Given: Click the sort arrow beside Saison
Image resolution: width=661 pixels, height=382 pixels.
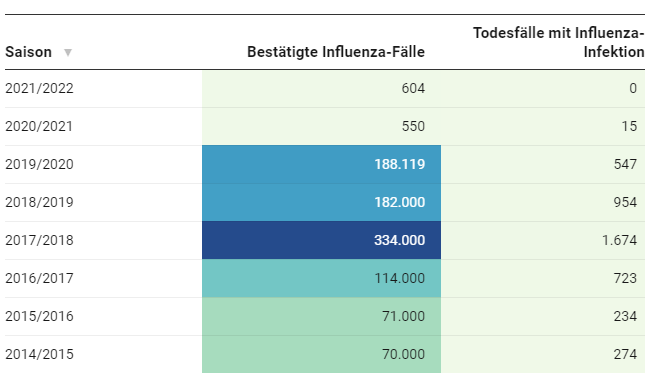Looking at the screenshot, I should click(x=67, y=52).
